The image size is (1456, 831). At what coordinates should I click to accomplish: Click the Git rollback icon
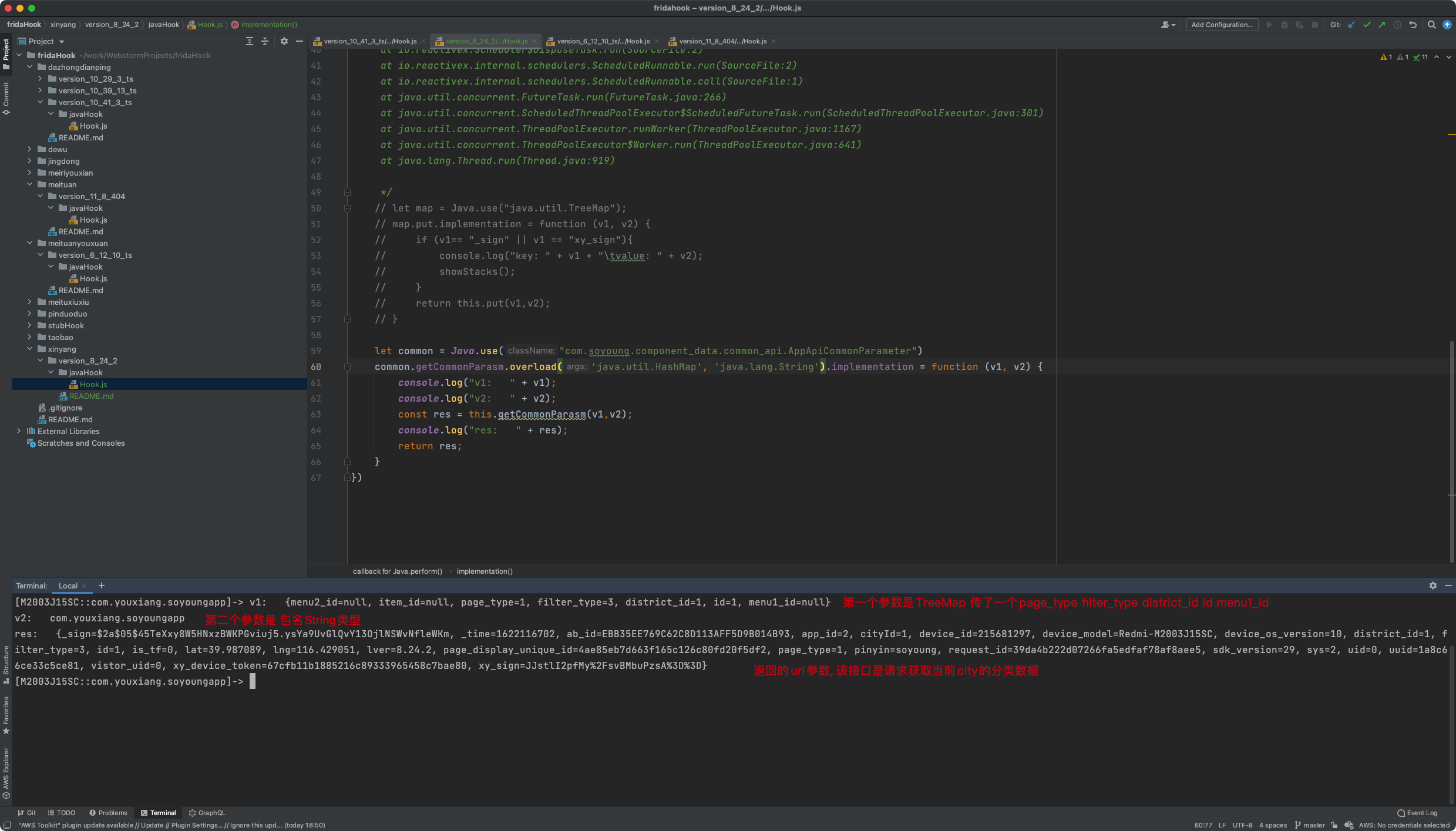(x=1413, y=25)
